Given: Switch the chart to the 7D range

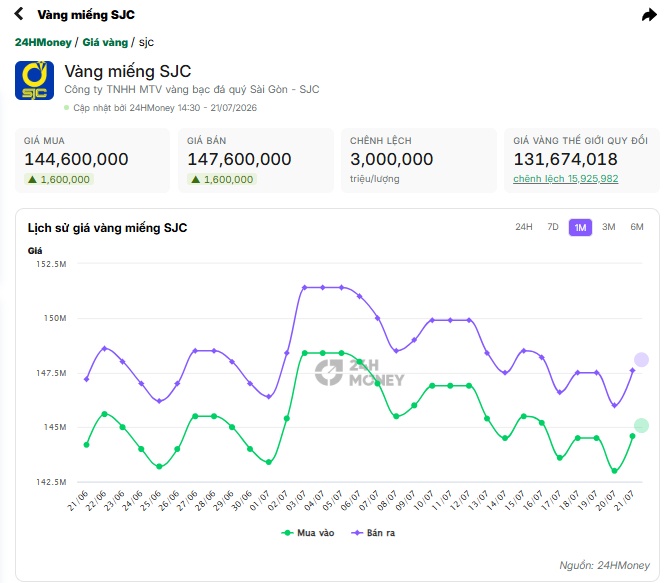Looking at the screenshot, I should point(553,227).
